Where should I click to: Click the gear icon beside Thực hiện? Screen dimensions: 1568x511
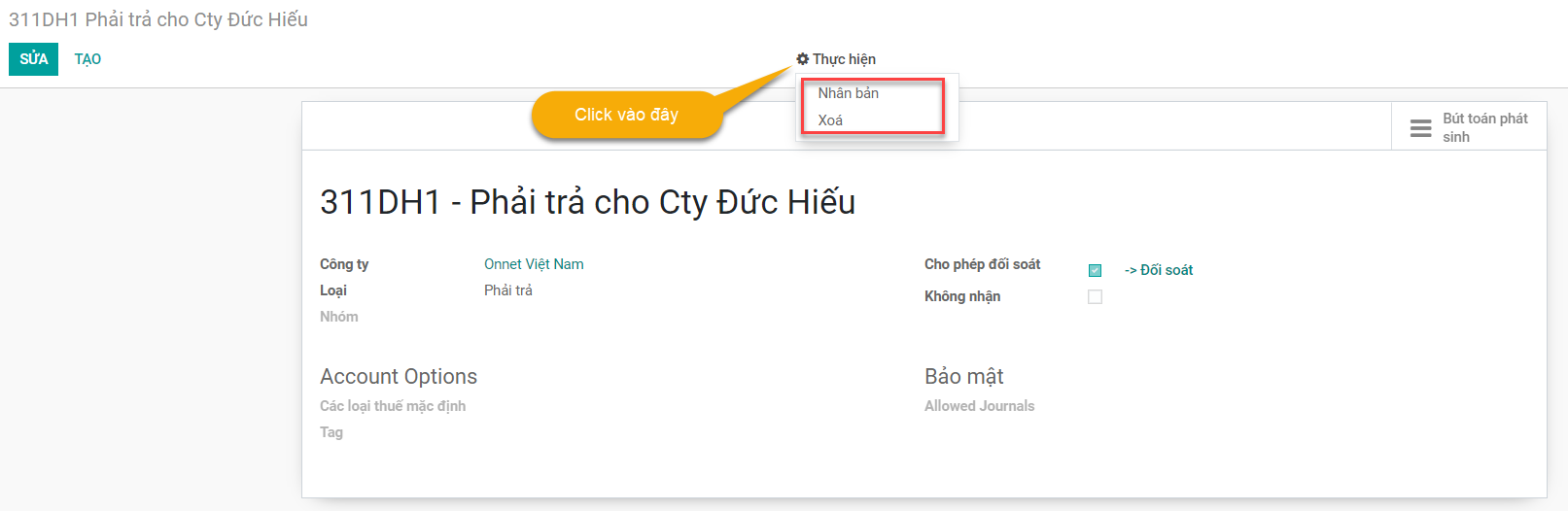tap(802, 59)
